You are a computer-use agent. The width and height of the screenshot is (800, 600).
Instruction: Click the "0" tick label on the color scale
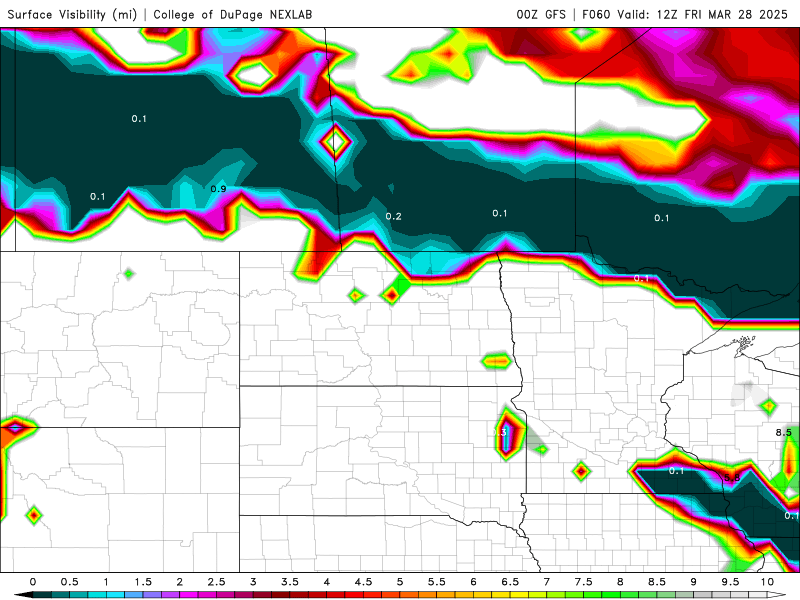pyautogui.click(x=33, y=582)
